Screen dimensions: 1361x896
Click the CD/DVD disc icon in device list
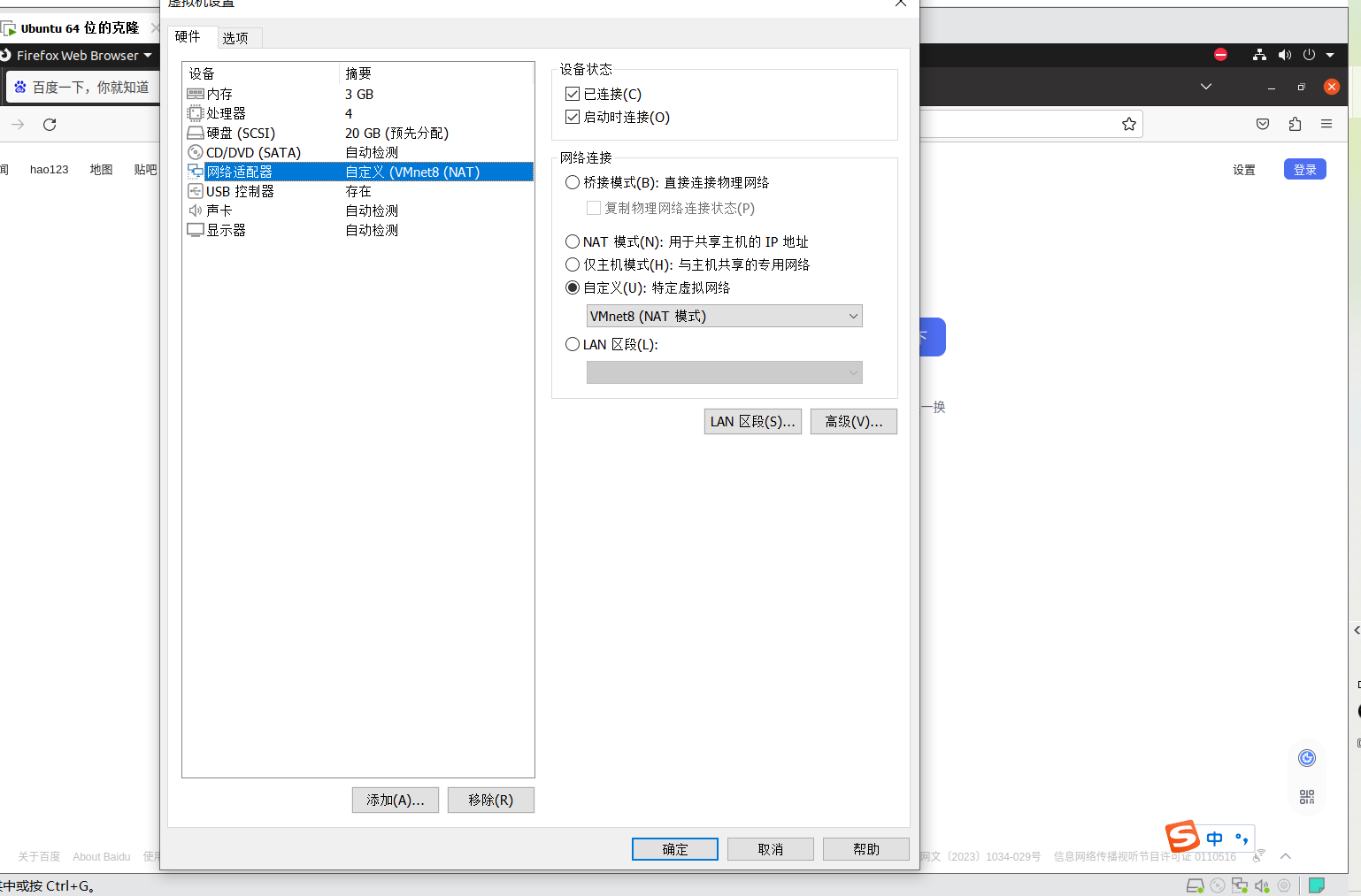tap(196, 152)
